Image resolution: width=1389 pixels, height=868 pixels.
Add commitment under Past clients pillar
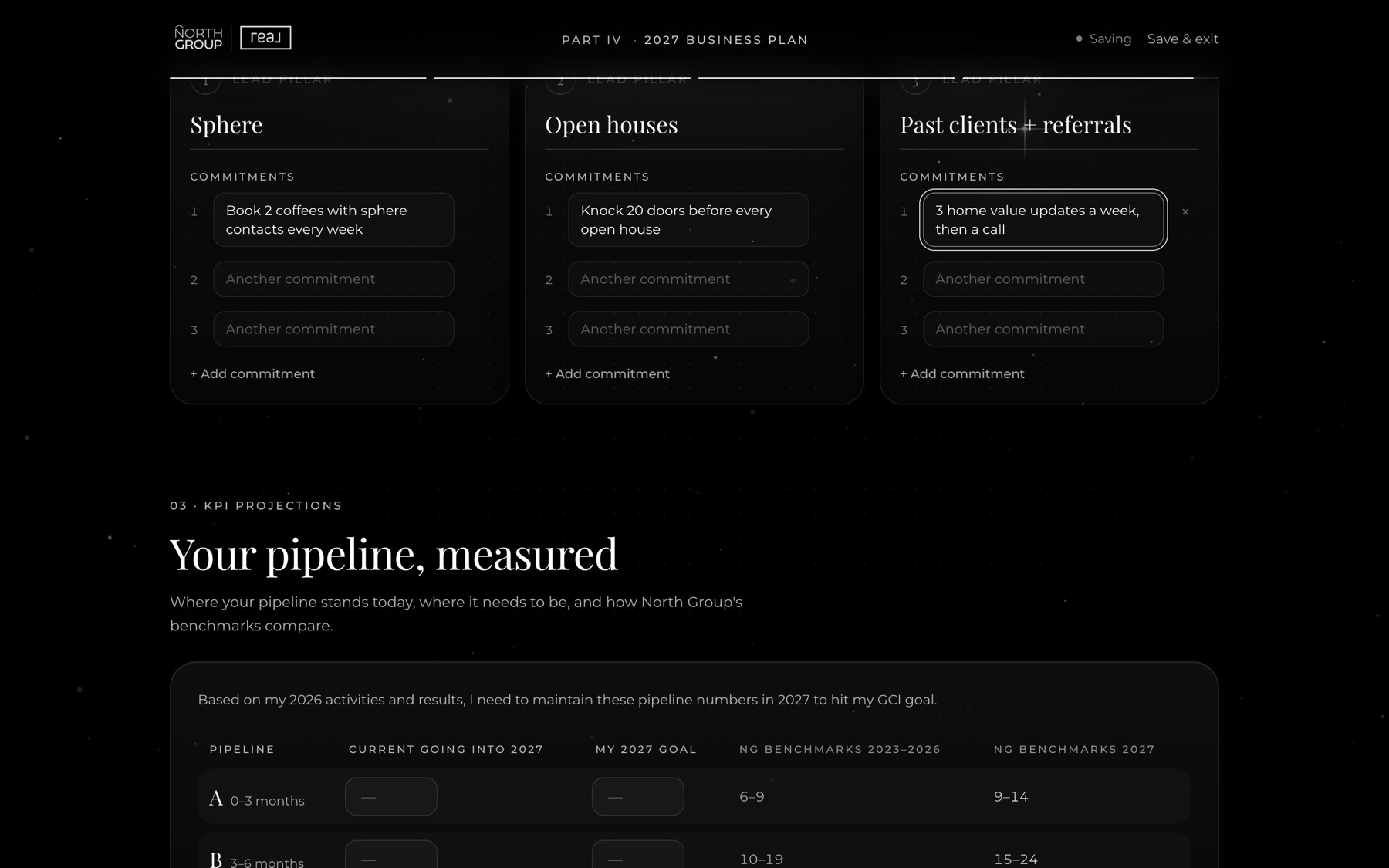tap(962, 373)
